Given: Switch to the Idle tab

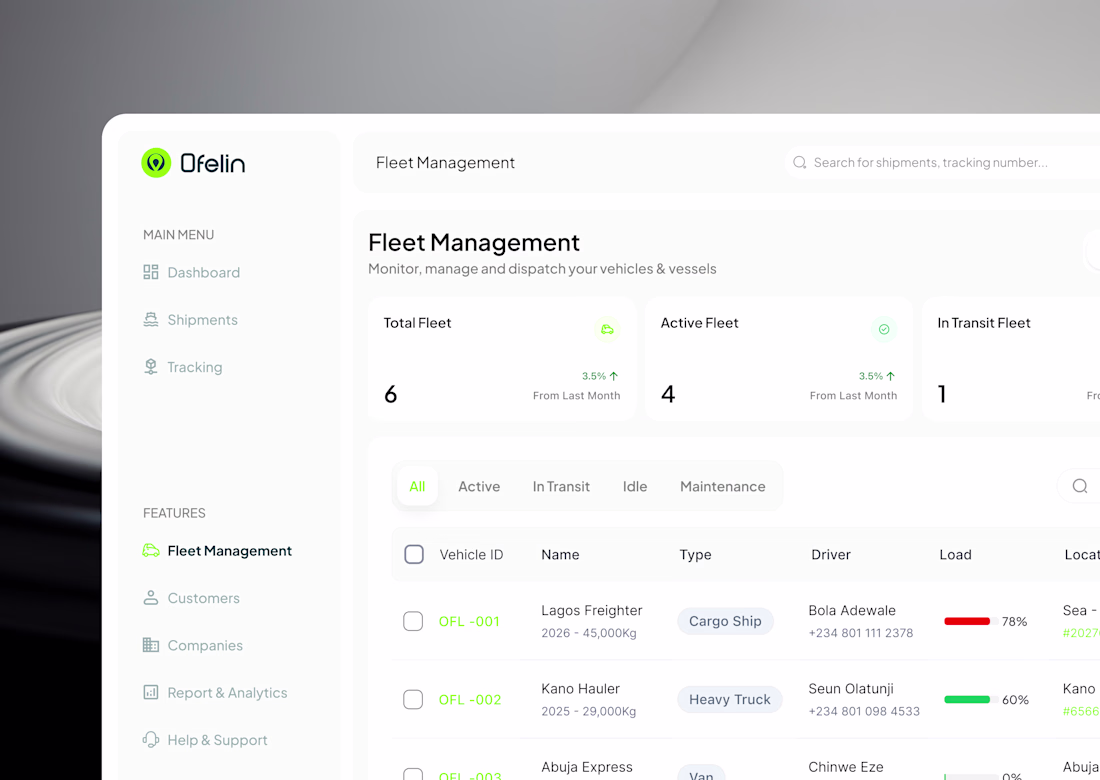Looking at the screenshot, I should pos(635,486).
